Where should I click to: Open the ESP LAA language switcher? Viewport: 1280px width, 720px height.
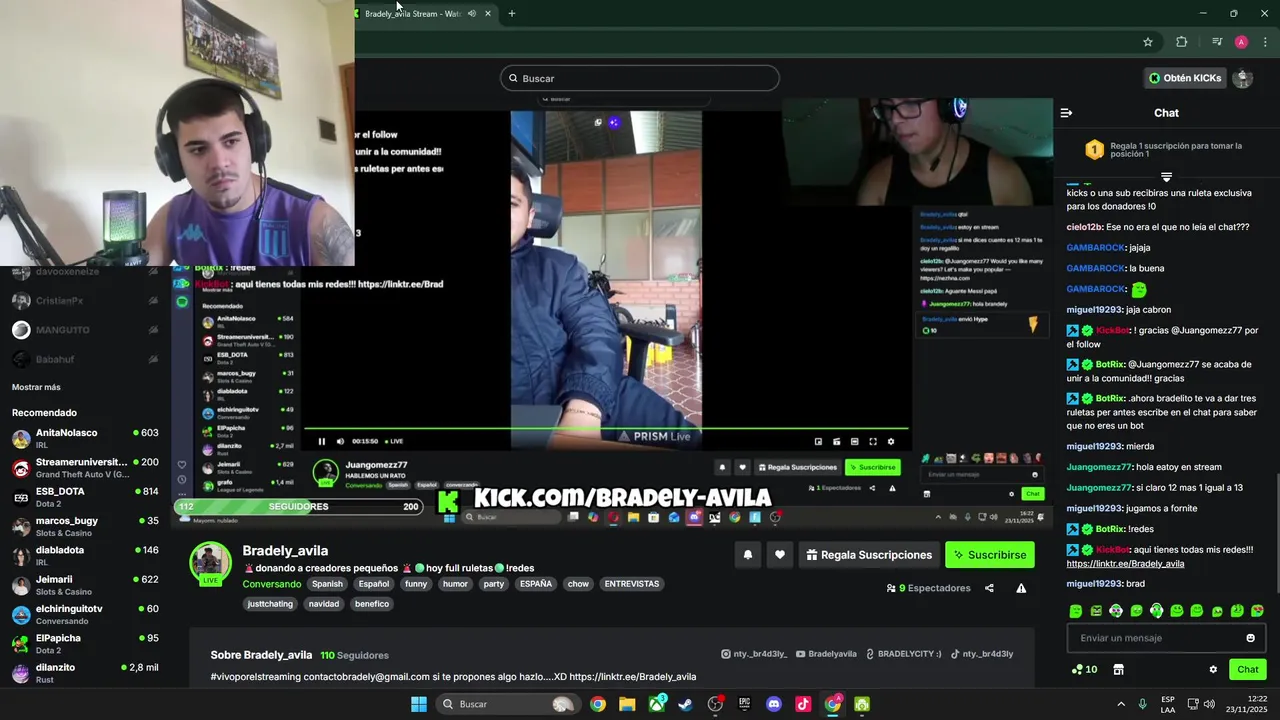(1168, 704)
